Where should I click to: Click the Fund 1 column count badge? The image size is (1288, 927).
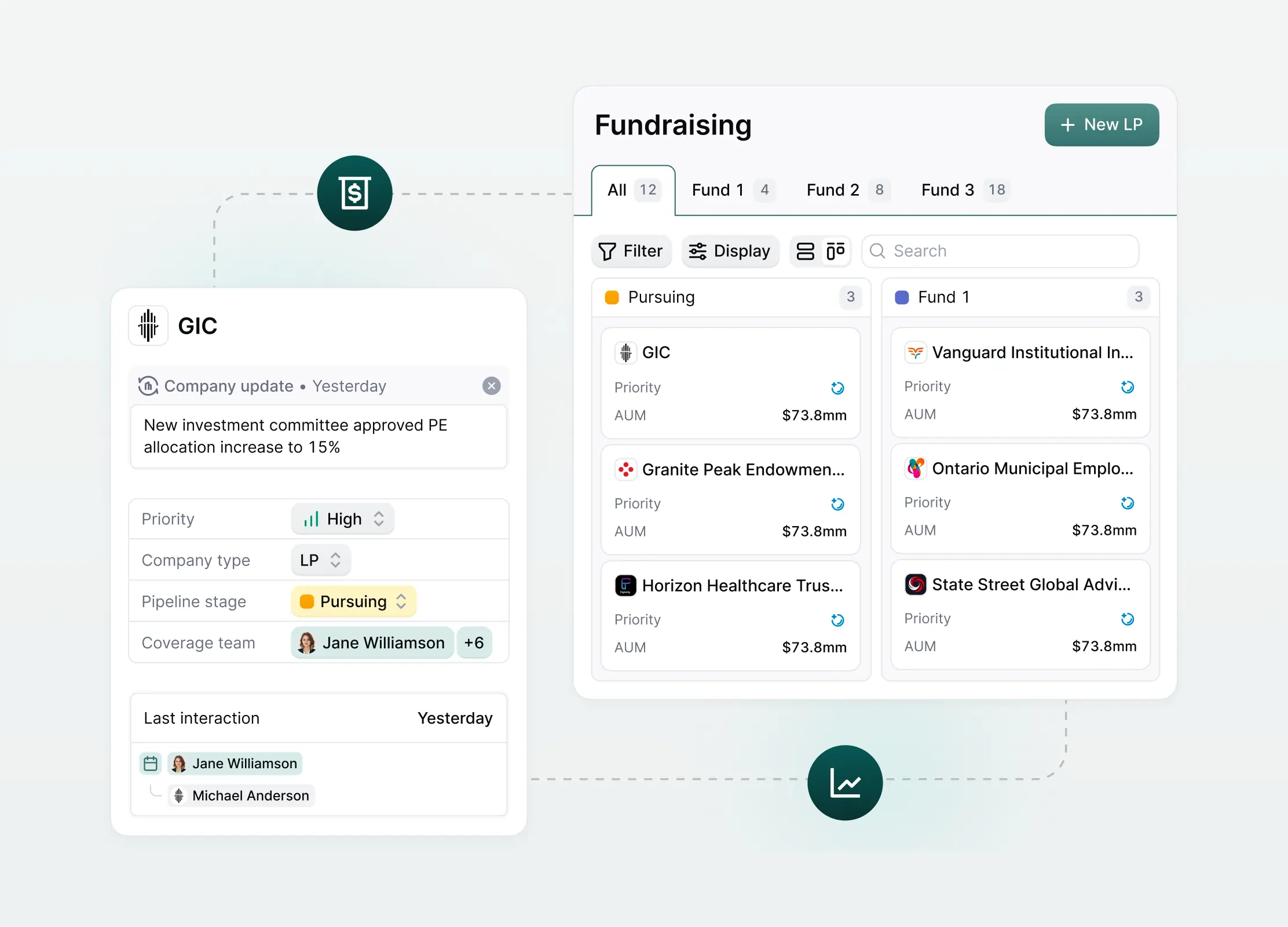point(1139,297)
